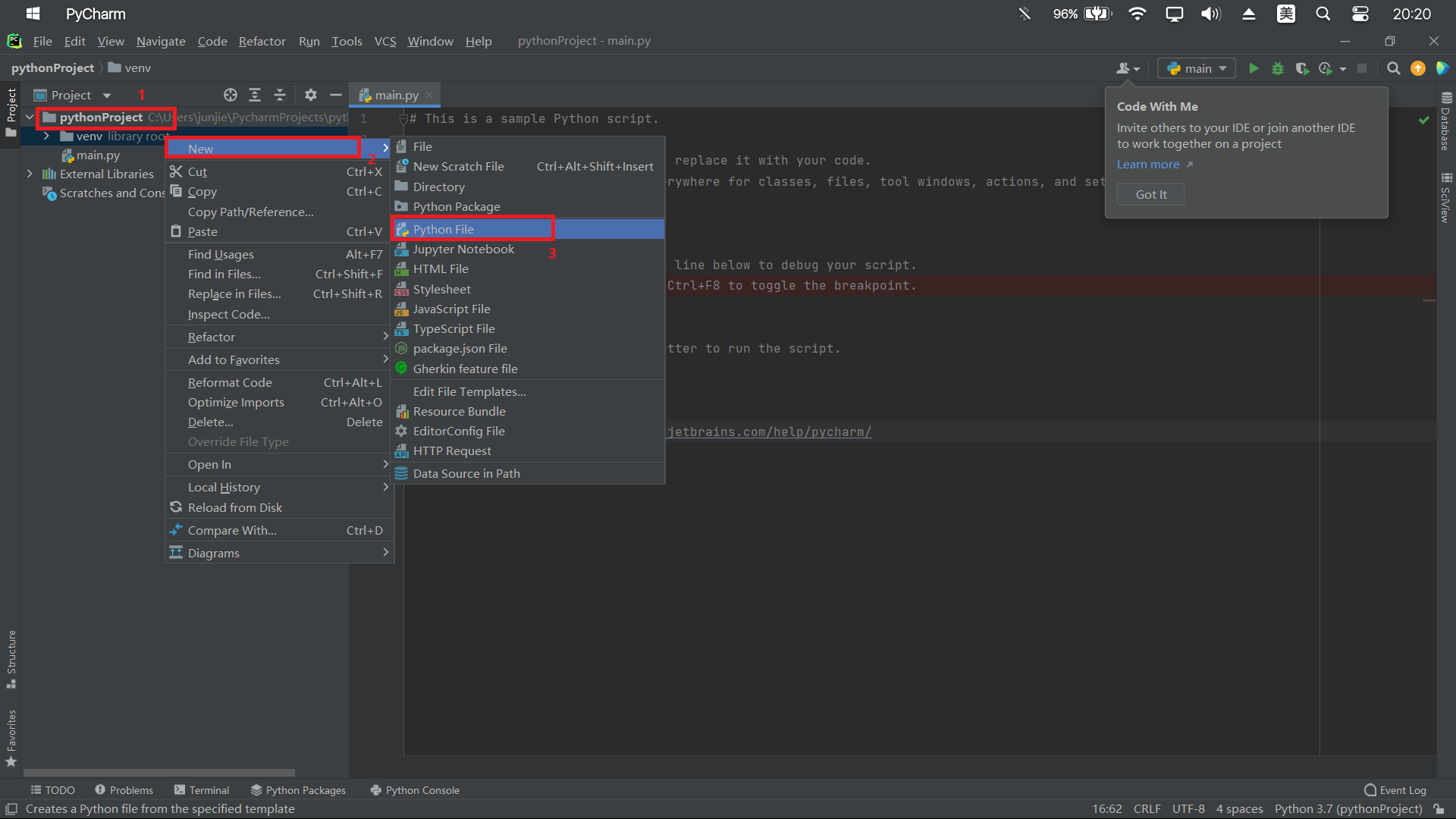Run with coverage icon in toolbar
Image resolution: width=1456 pixels, height=819 pixels.
(x=1302, y=68)
